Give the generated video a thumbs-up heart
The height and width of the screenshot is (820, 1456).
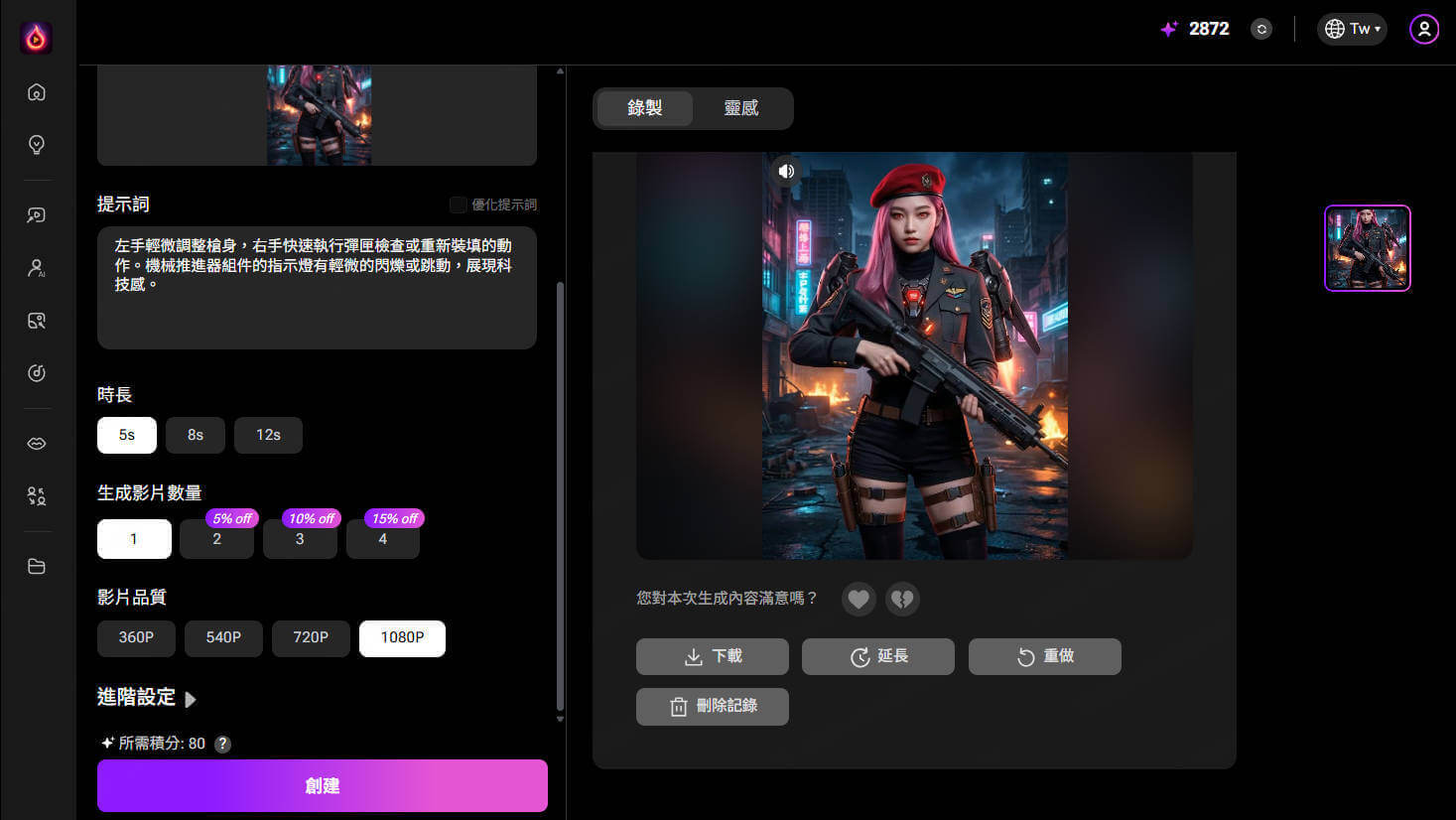pos(858,599)
